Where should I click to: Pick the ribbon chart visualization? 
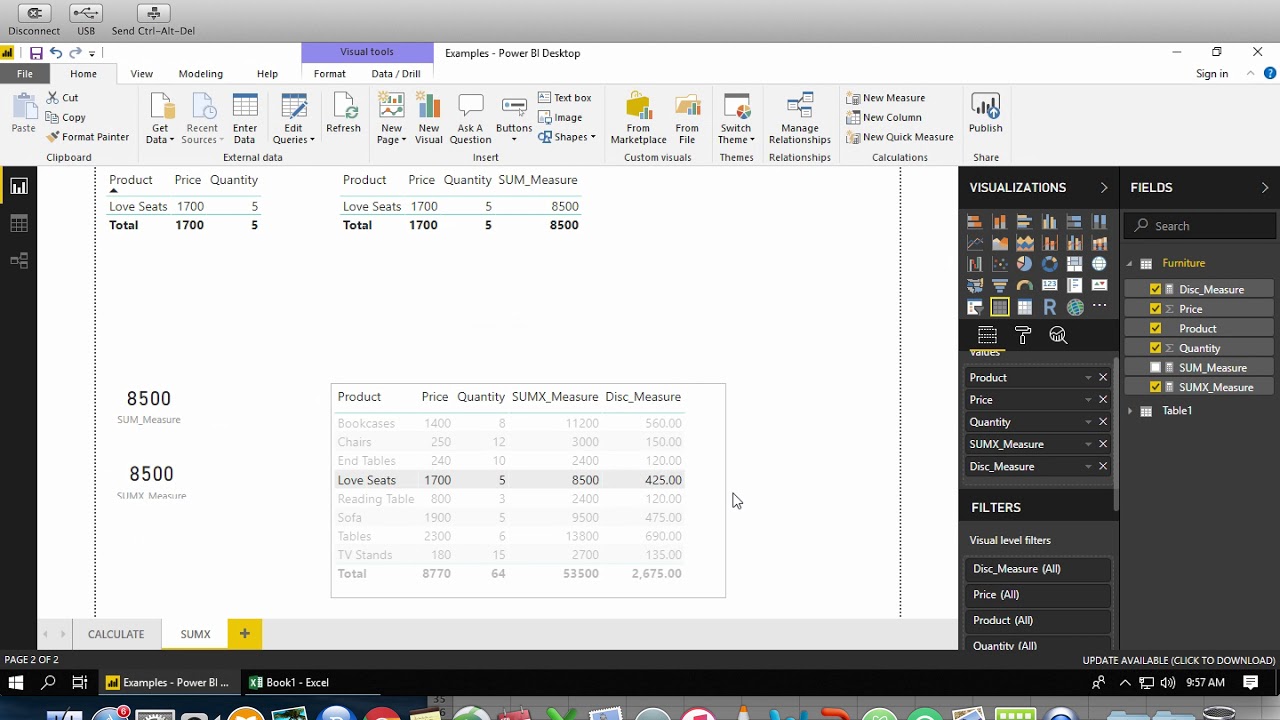[x=1100, y=243]
